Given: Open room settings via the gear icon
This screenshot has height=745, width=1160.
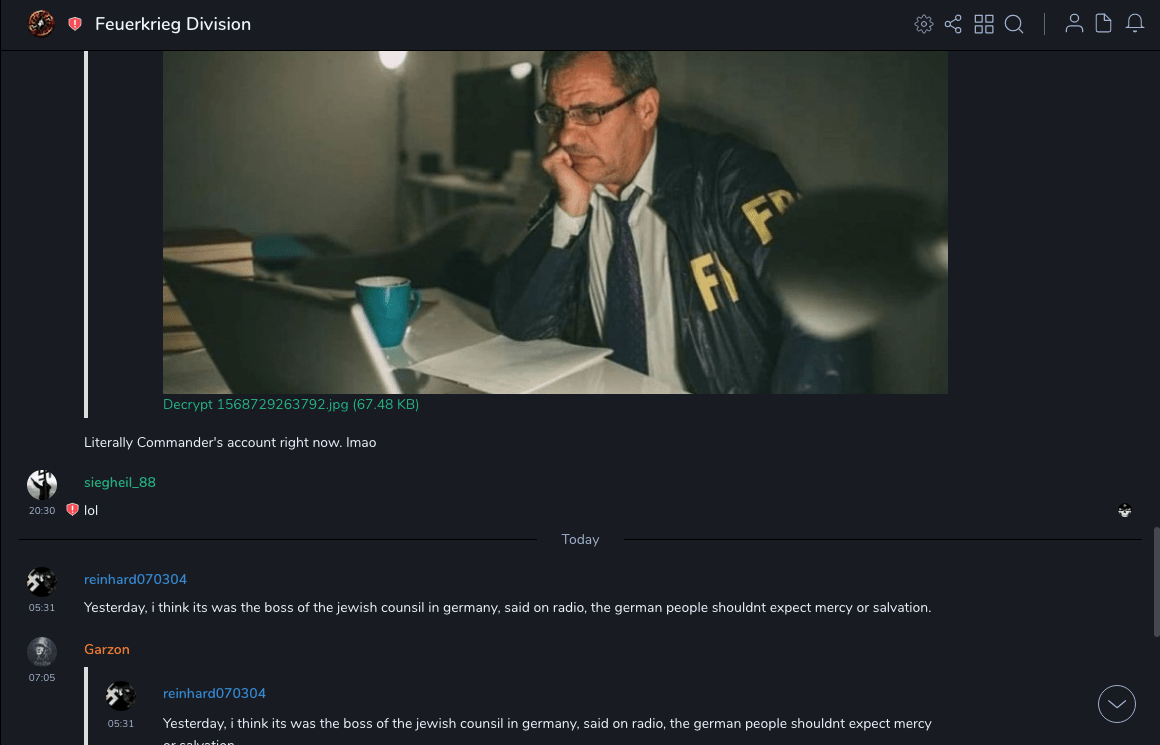Looking at the screenshot, I should [x=923, y=24].
